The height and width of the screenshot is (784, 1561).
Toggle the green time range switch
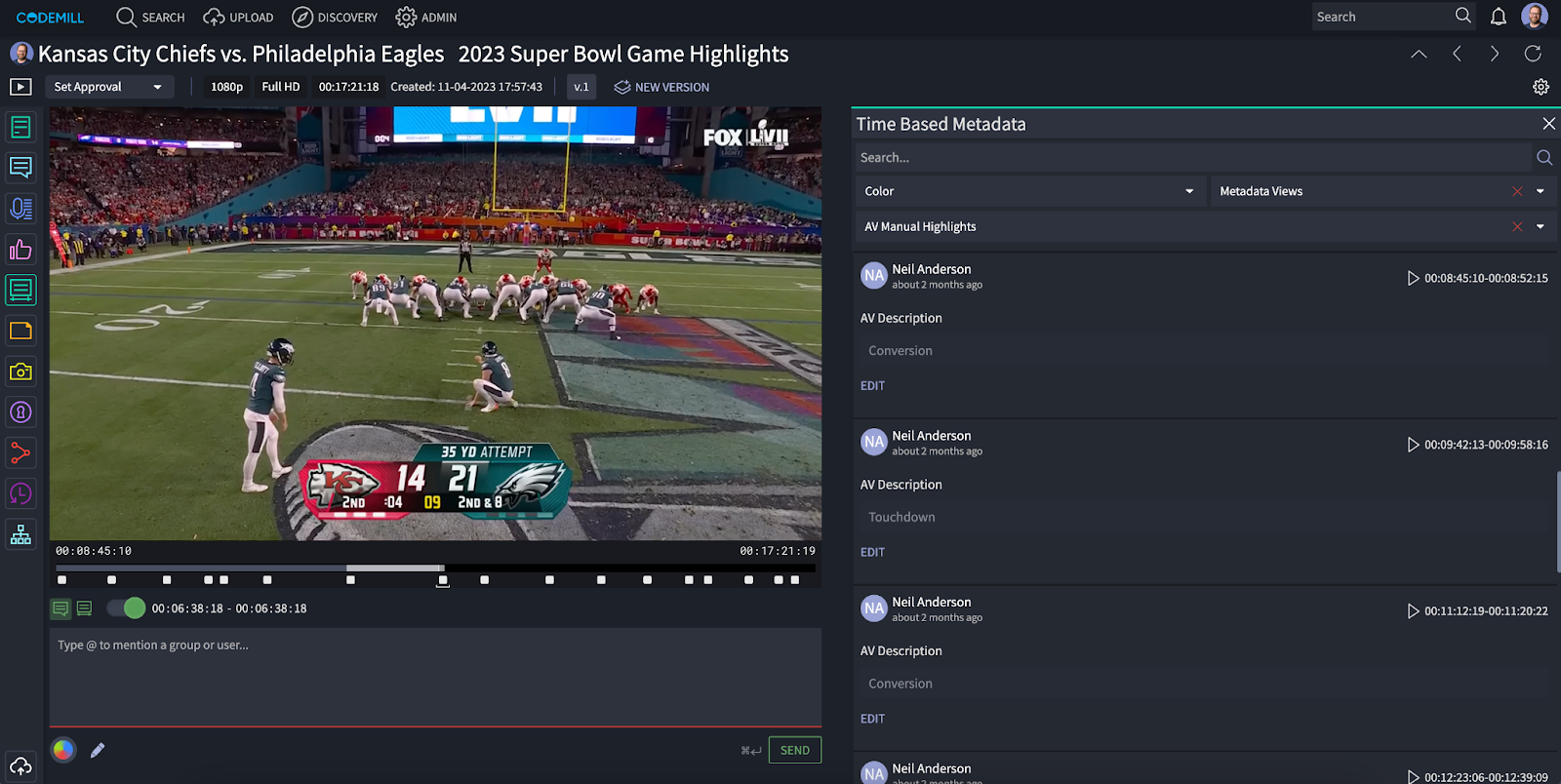coord(126,608)
